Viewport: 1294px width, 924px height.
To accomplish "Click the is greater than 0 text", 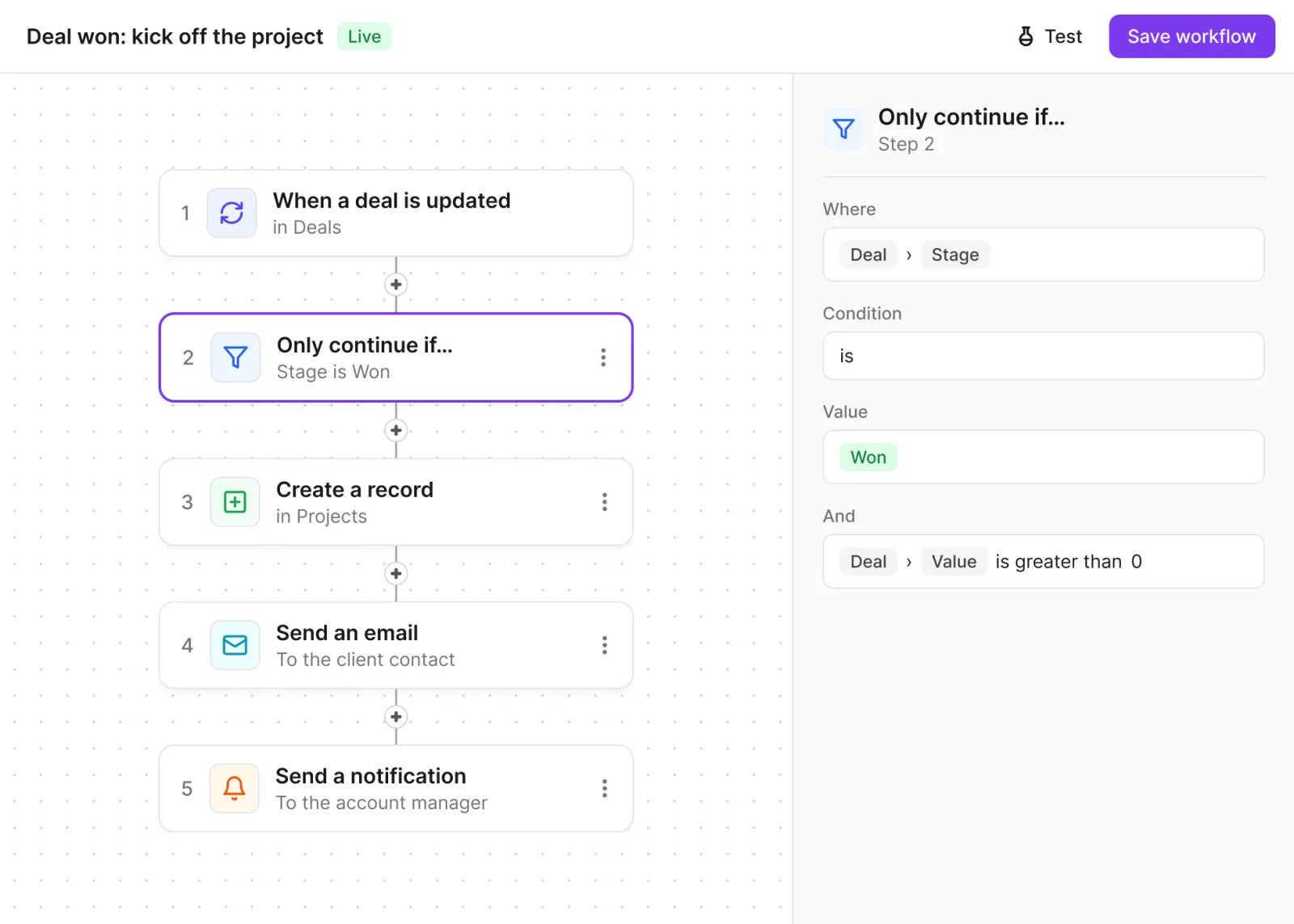I will click(x=1068, y=562).
